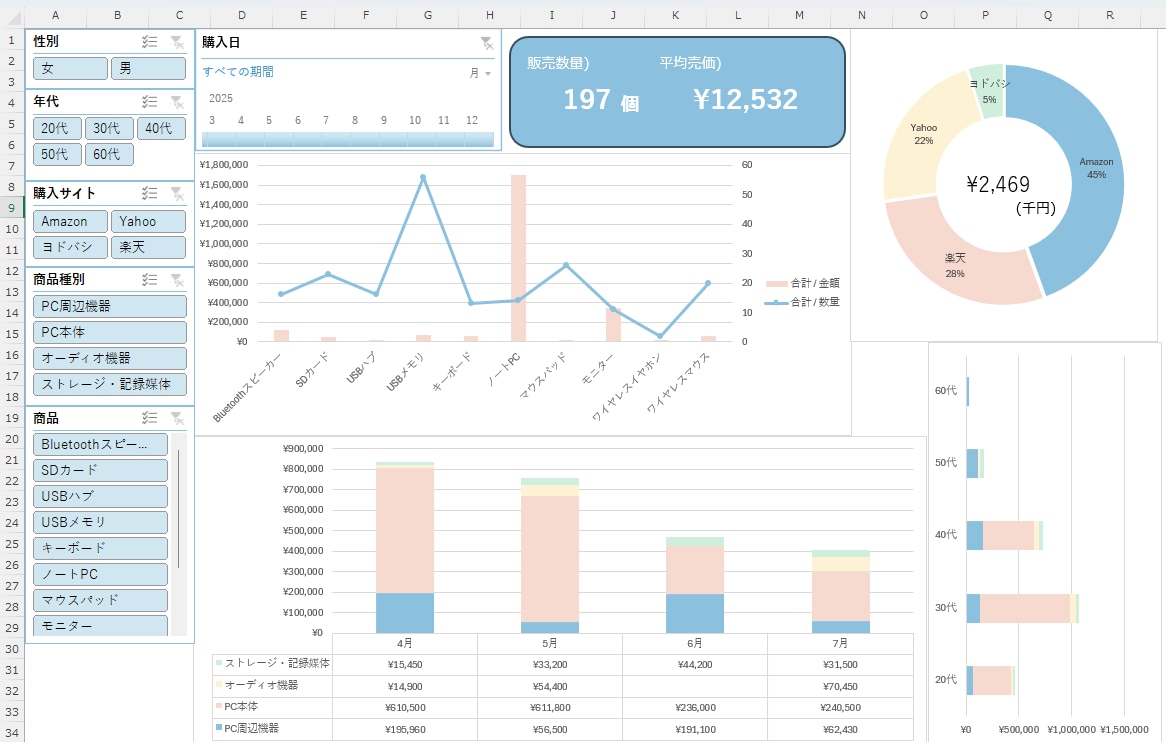Image resolution: width=1166 pixels, height=742 pixels.
Task: Click the 合計 / 金額 legend entry
Action: point(803,283)
